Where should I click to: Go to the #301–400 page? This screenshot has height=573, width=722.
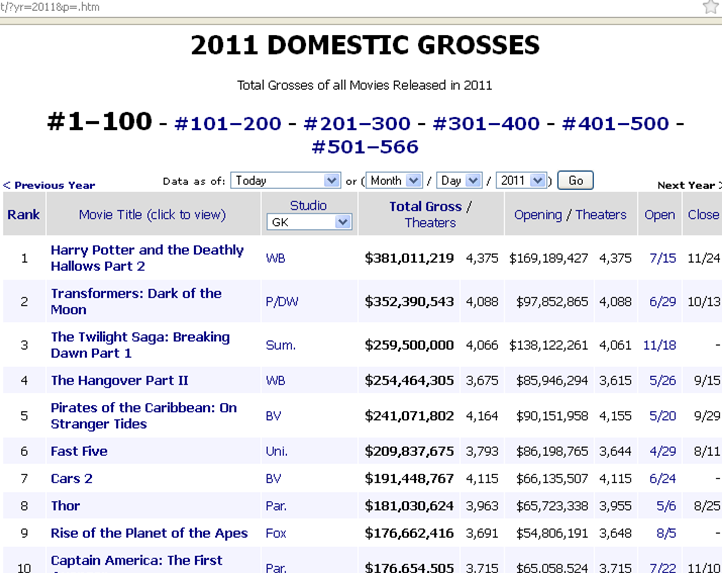point(486,123)
